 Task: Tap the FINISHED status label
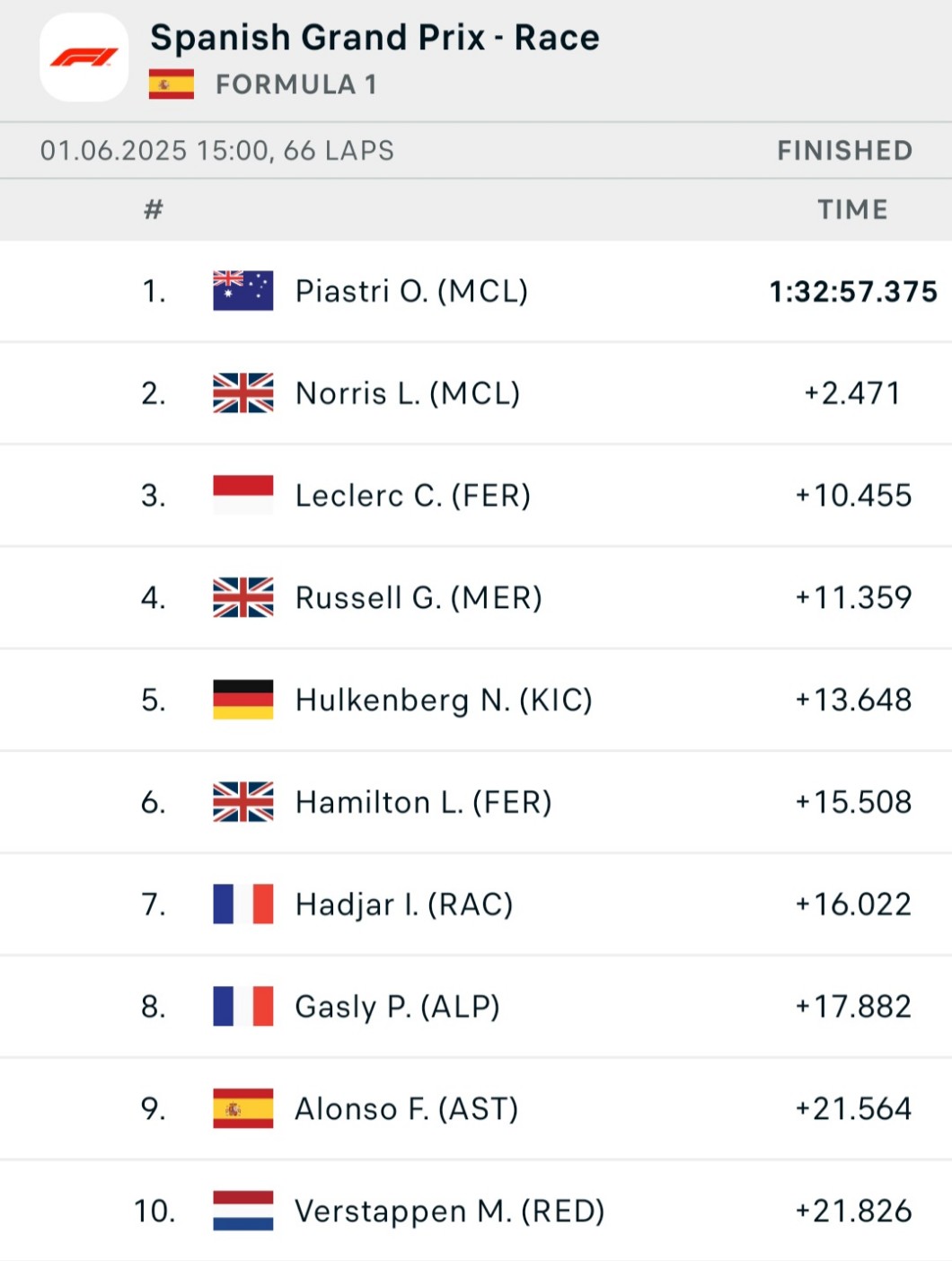tap(844, 150)
